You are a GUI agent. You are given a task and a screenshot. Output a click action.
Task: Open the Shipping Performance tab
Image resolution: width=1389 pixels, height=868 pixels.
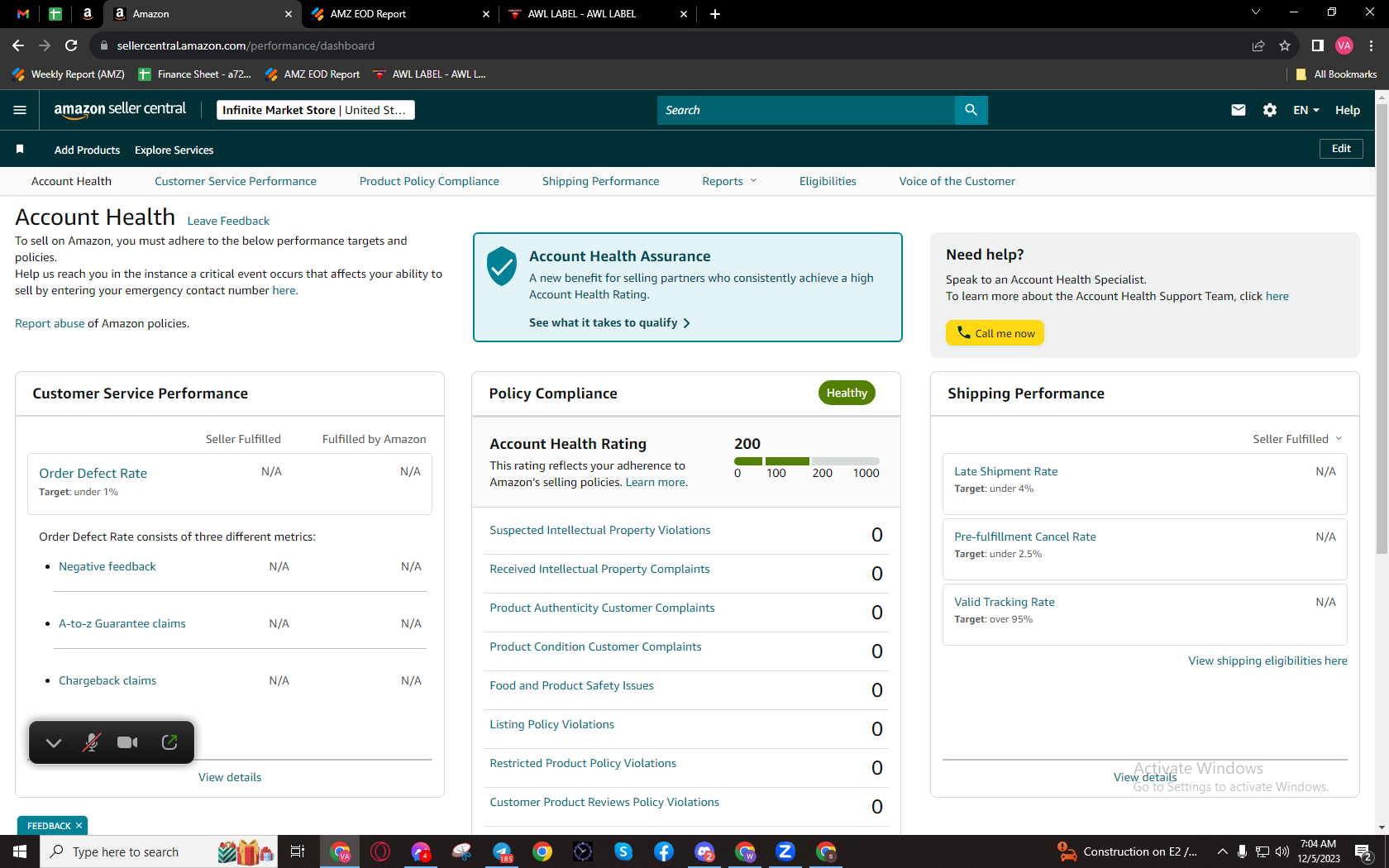pos(601,181)
